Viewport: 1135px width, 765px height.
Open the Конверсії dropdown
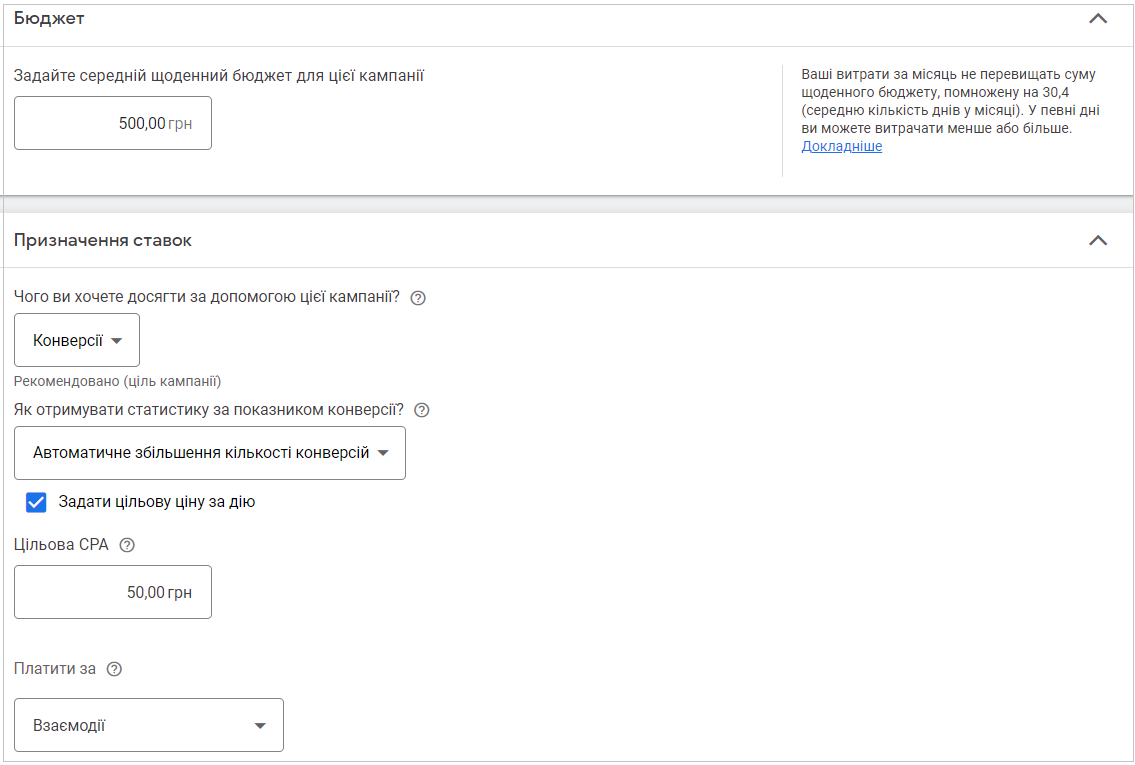tap(77, 340)
